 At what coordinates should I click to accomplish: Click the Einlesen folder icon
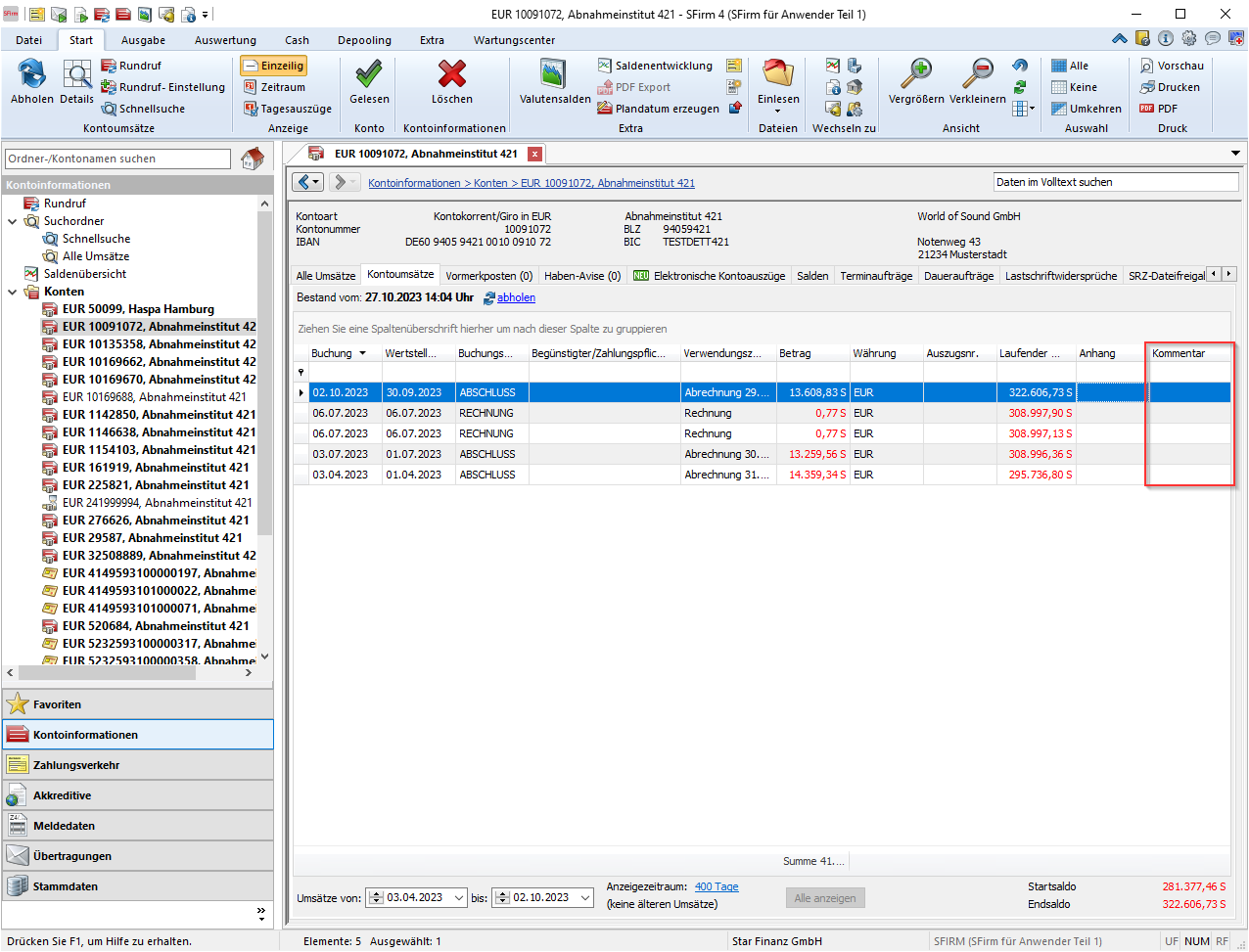(778, 73)
